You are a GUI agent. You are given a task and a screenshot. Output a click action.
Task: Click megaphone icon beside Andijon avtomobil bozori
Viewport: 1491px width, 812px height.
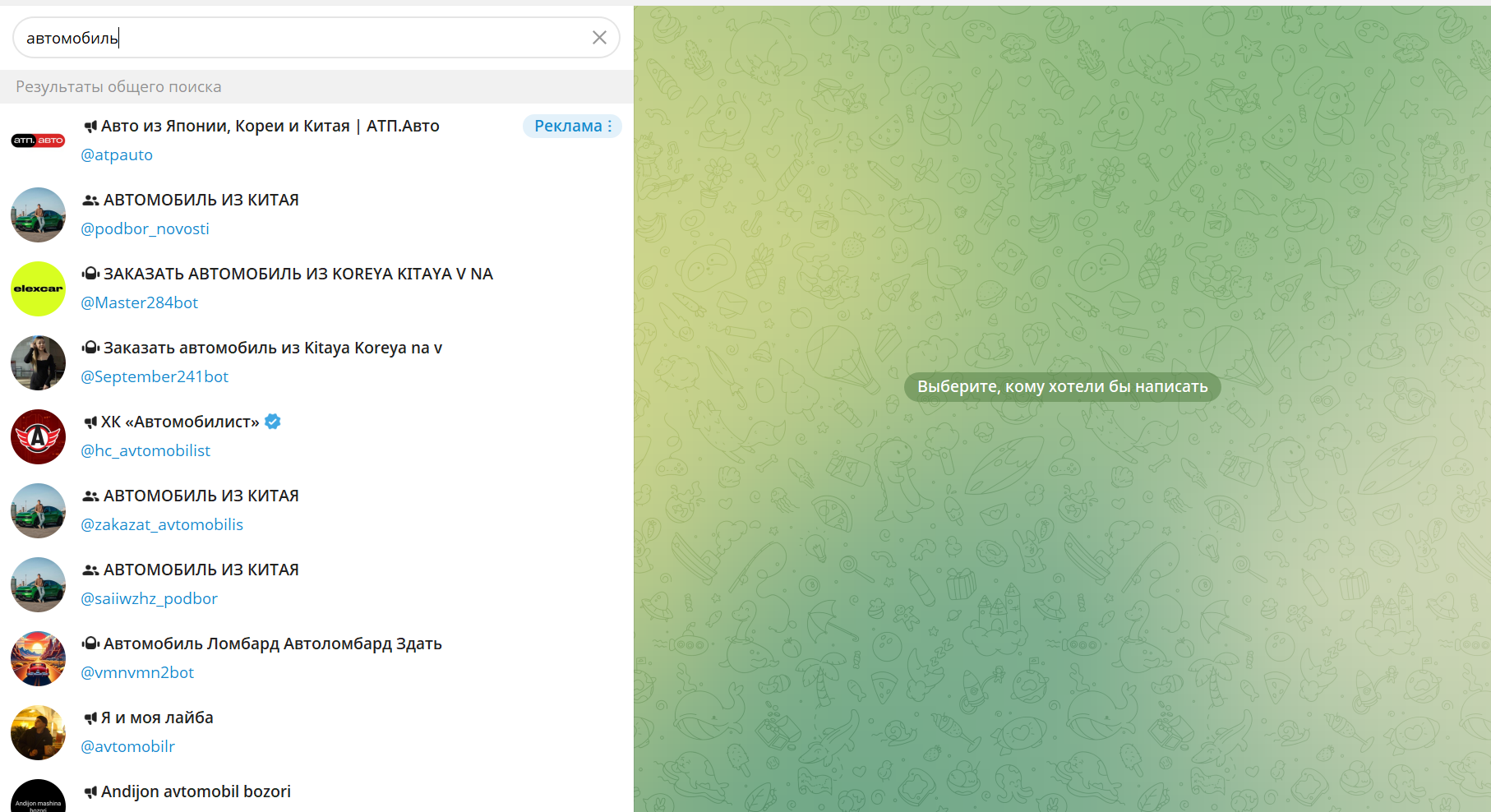(90, 791)
